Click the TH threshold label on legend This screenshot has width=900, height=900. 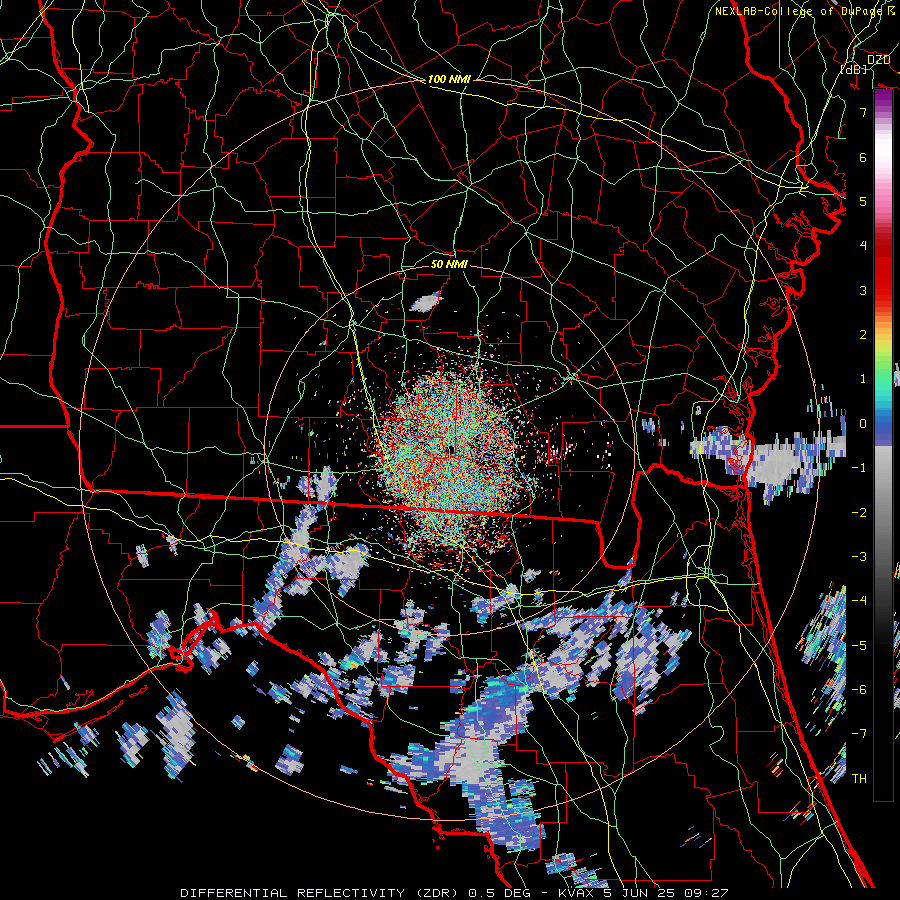(x=859, y=779)
